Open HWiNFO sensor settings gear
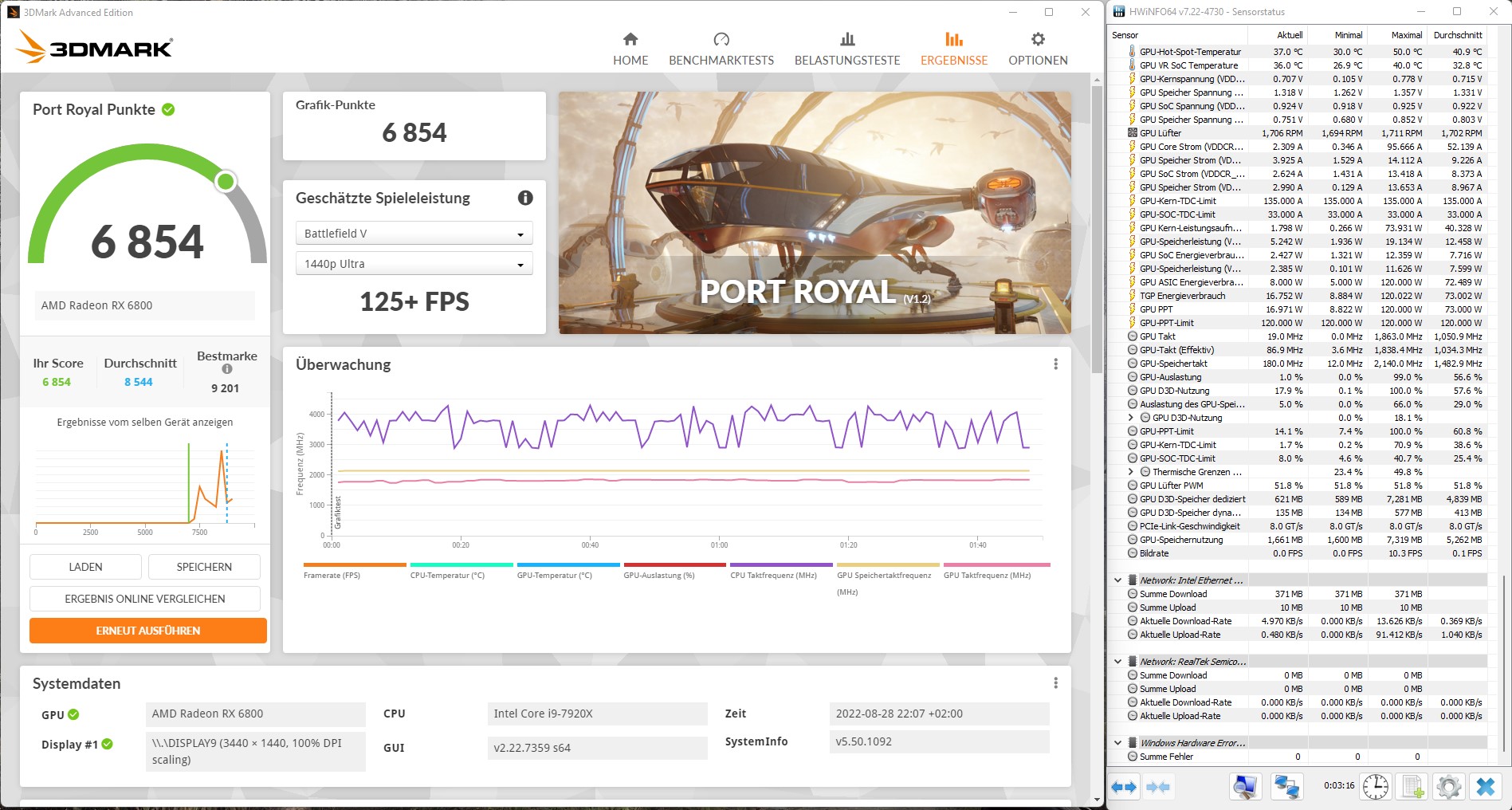Viewport: 1512px width, 810px height. (1448, 787)
